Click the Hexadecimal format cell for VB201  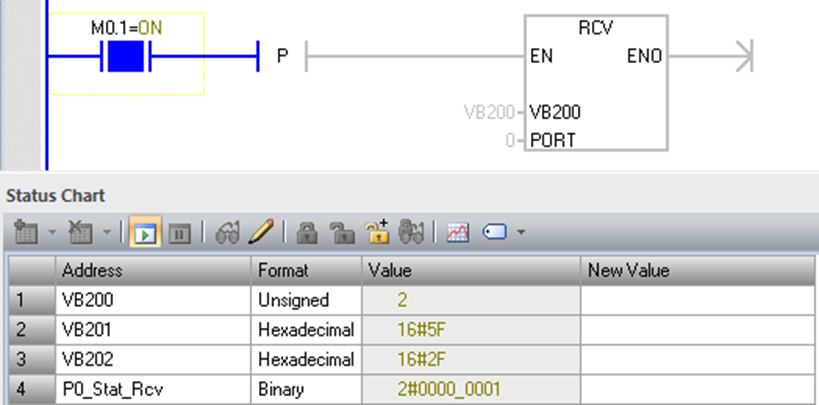(x=306, y=330)
